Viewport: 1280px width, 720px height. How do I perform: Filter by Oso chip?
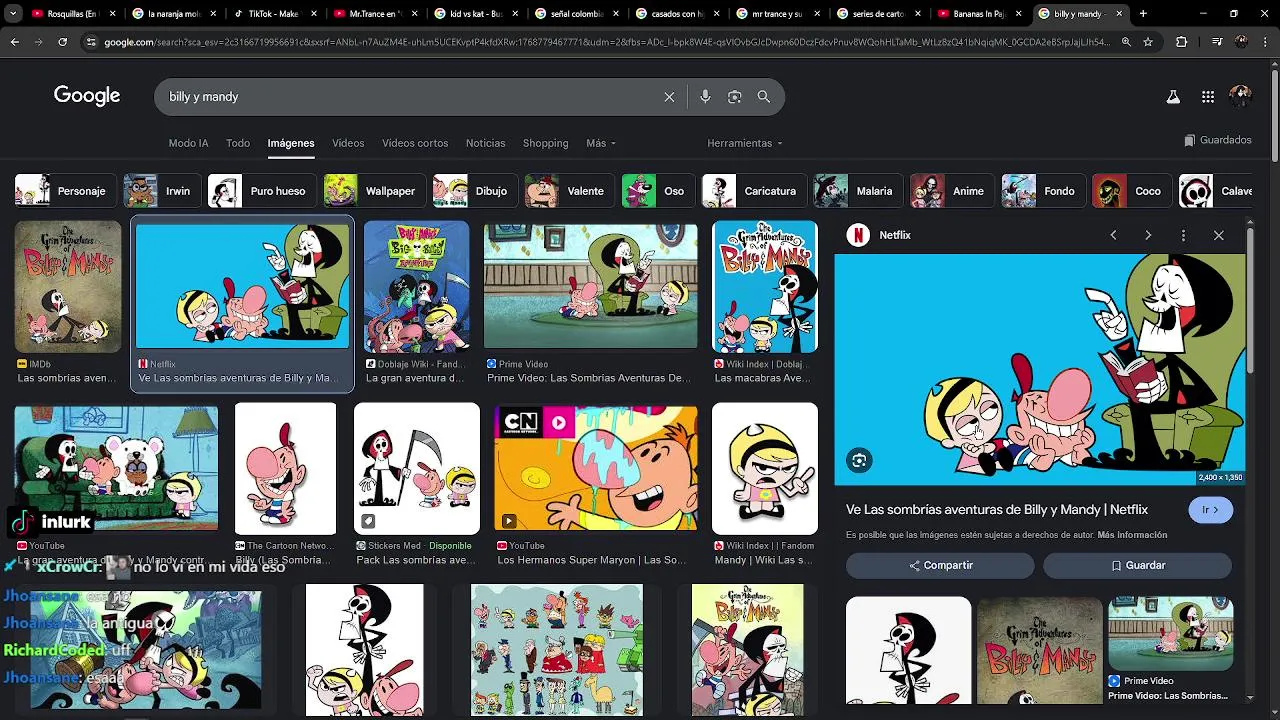point(656,191)
